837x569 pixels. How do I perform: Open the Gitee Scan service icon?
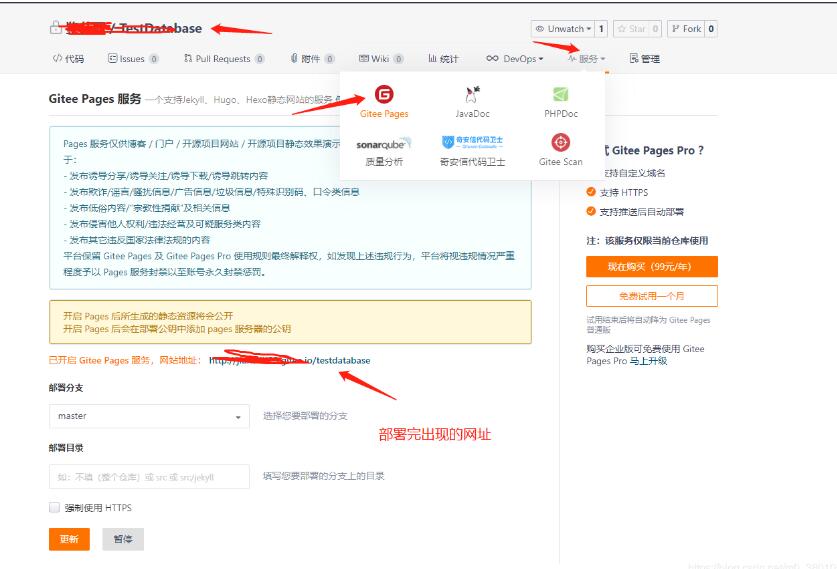pyautogui.click(x=560, y=143)
